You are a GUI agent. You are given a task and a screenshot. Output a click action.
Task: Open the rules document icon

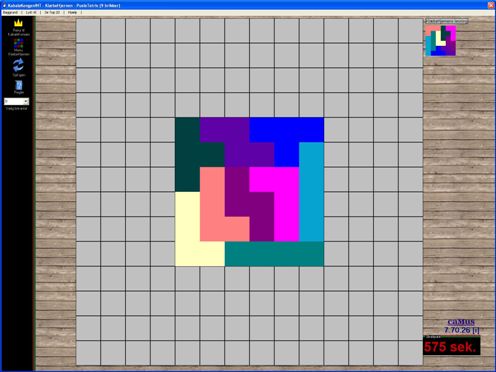pyautogui.click(x=19, y=85)
